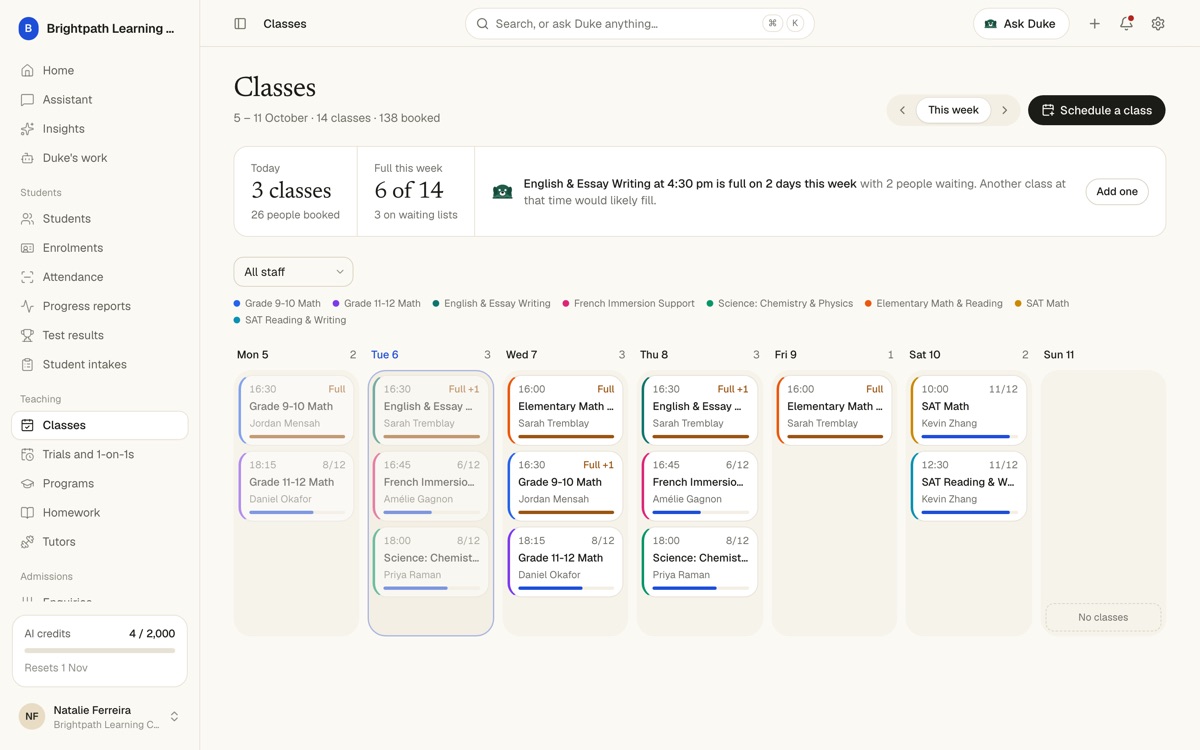Open the Programs page

100,484
